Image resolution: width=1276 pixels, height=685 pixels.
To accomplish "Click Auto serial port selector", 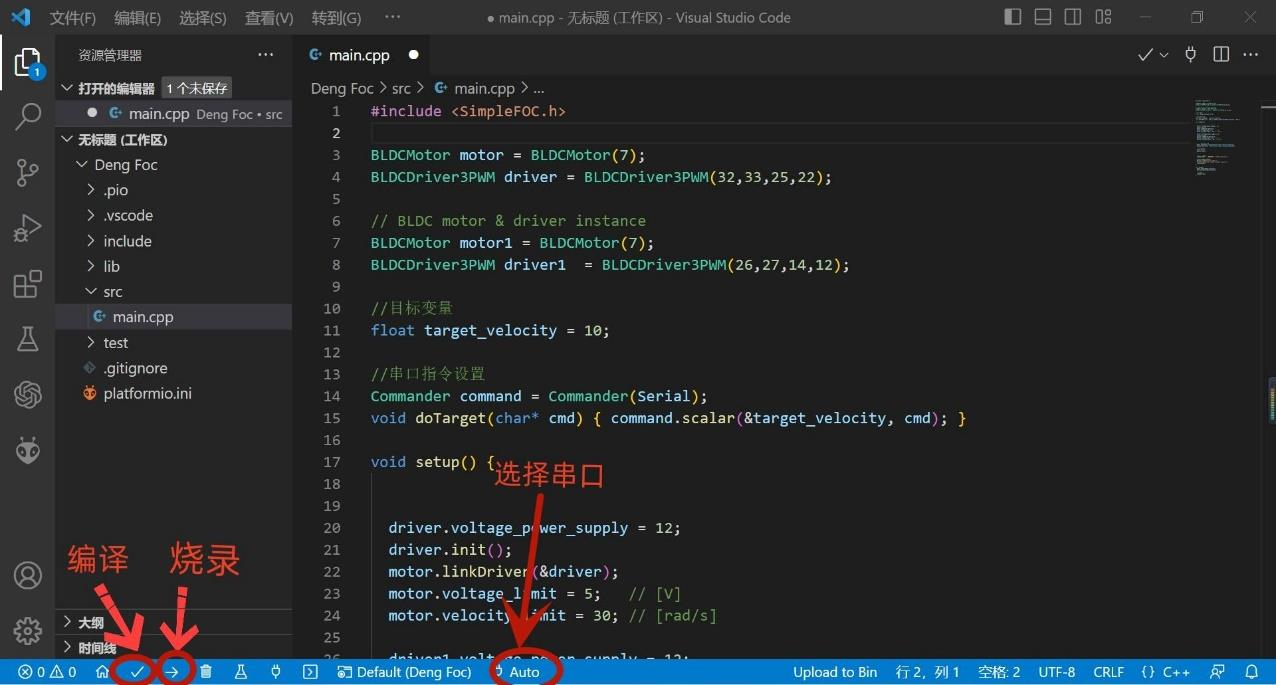I will pos(524,672).
